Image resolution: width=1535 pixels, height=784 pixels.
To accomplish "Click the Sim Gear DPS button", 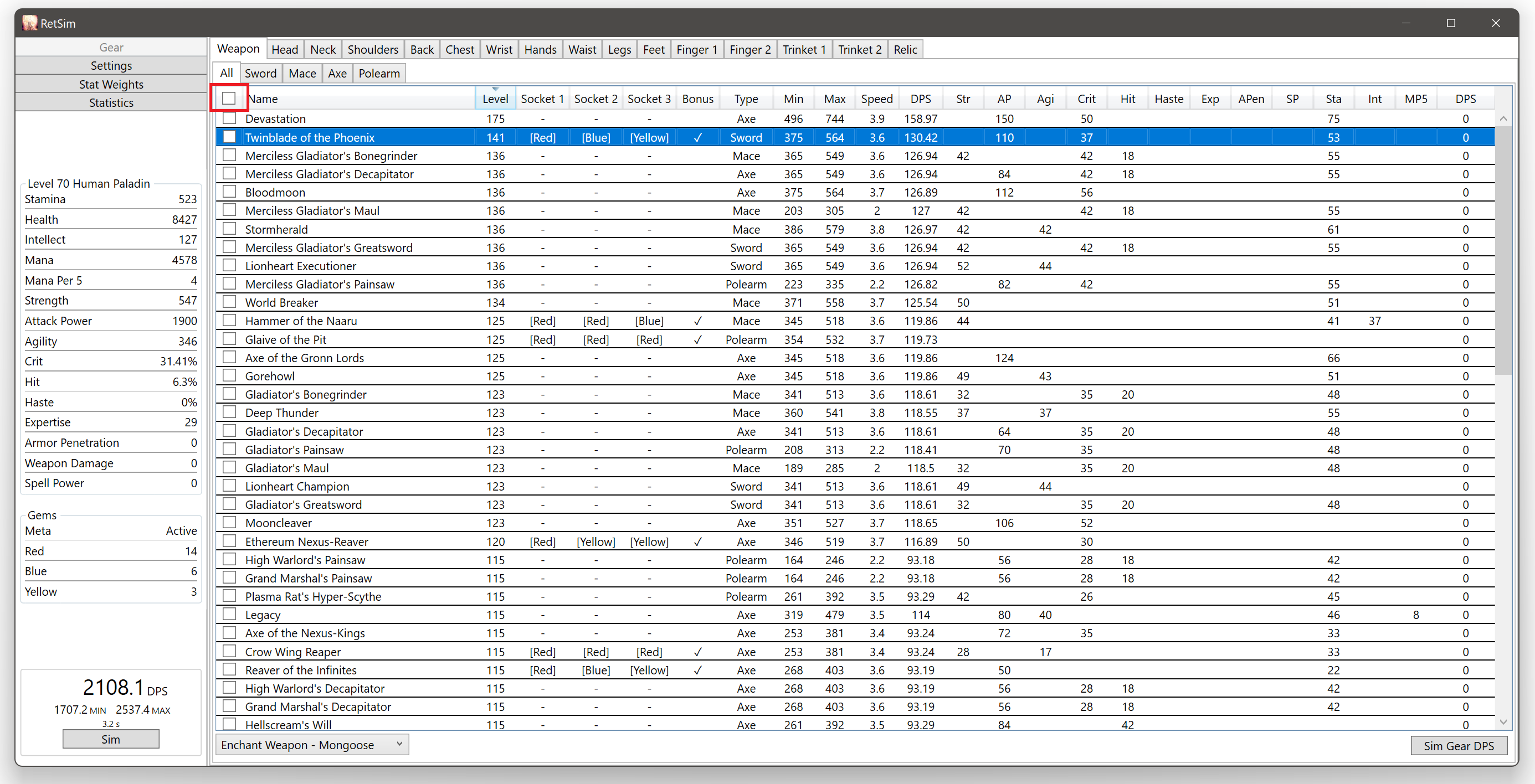I will [1458, 745].
